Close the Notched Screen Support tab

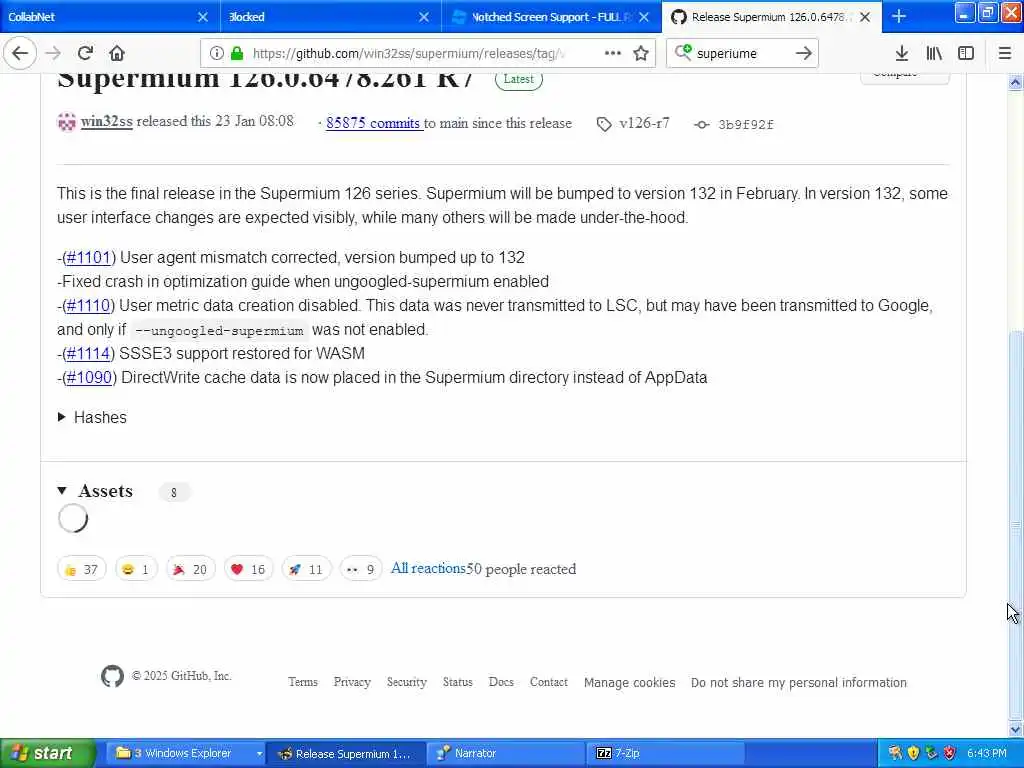645,17
